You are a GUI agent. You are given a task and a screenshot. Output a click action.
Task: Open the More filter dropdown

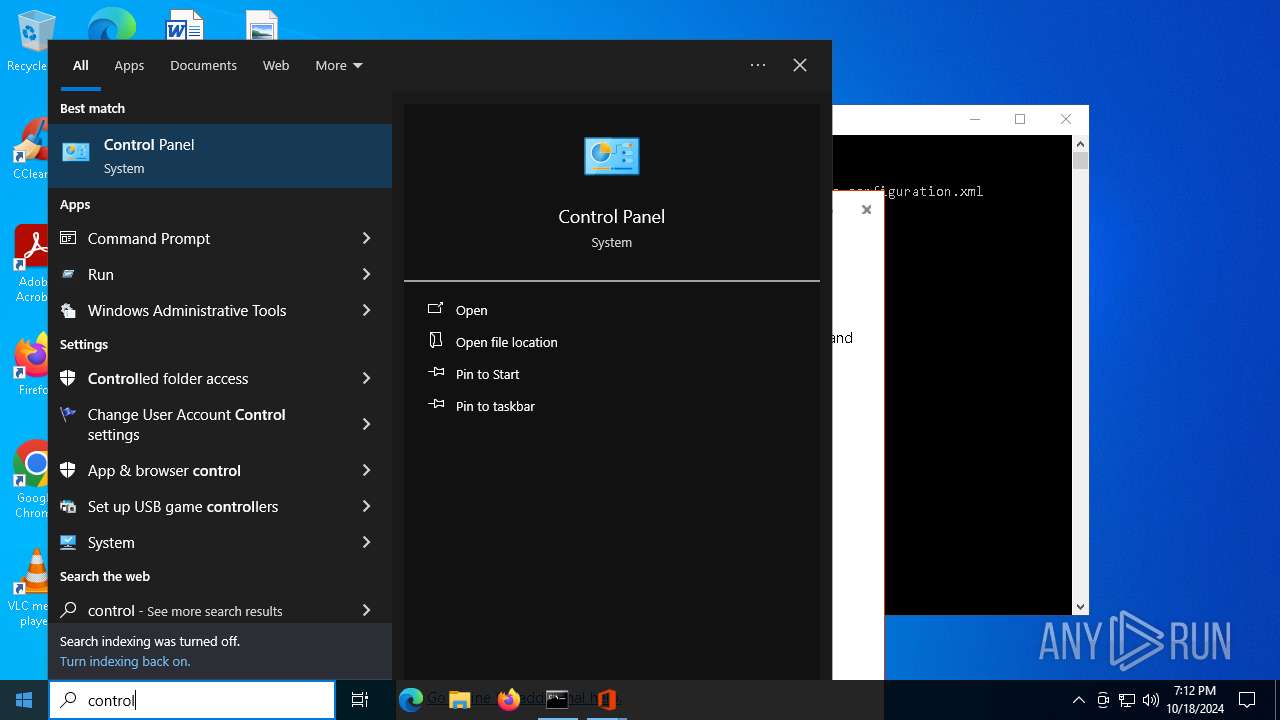point(339,65)
